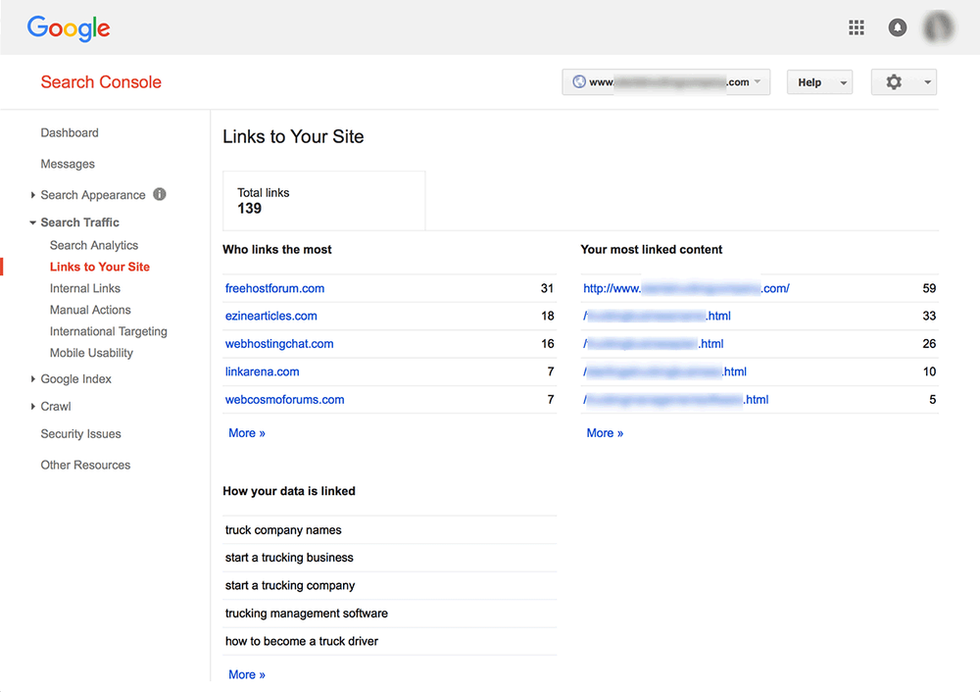Viewport: 980px width, 692px height.
Task: Expand the Crawl section
Action: pos(32,406)
